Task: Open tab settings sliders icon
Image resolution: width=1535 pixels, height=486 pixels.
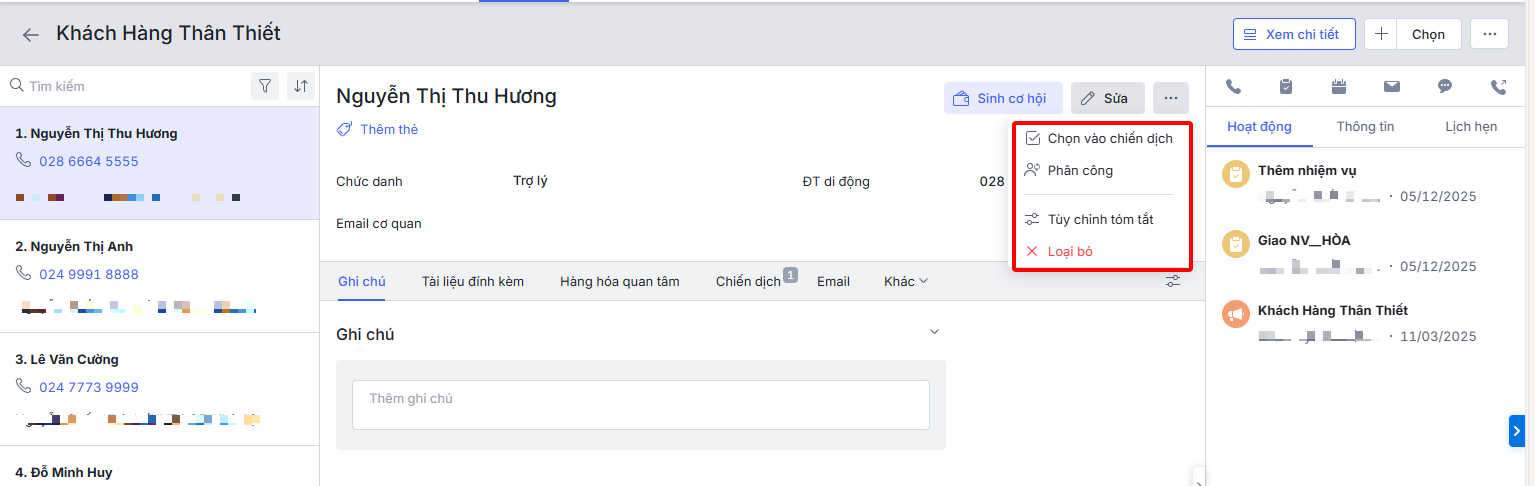Action: point(1173,282)
